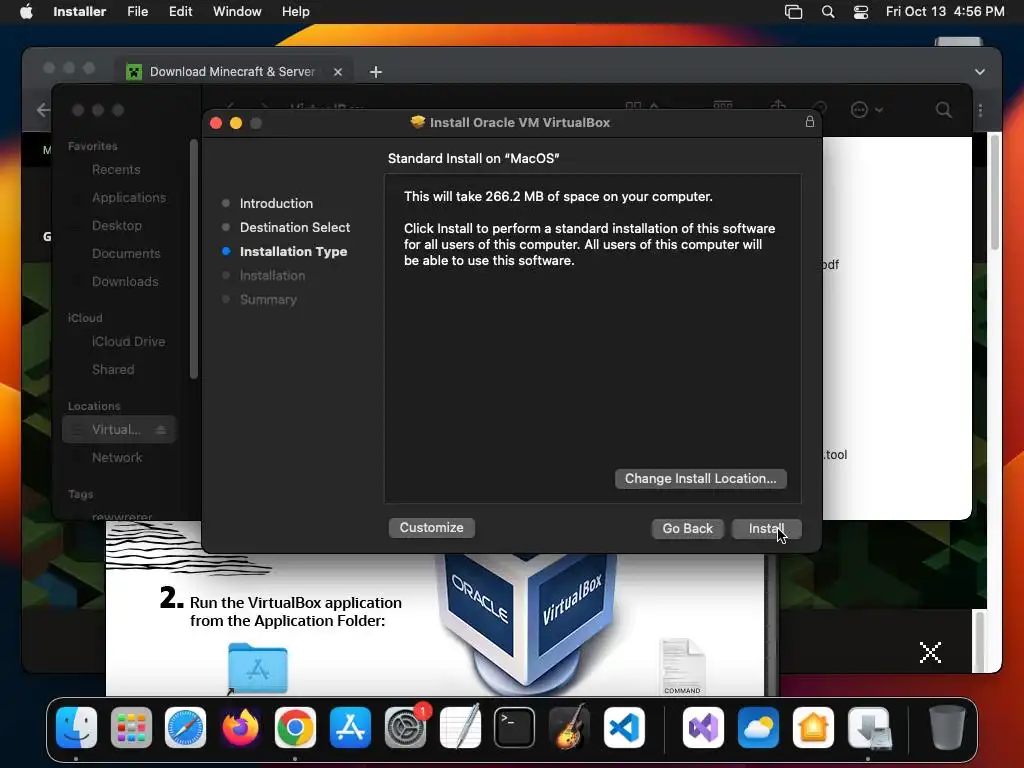The width and height of the screenshot is (1024, 768).
Task: Select the Download Minecraft & Server tab
Action: coord(232,71)
